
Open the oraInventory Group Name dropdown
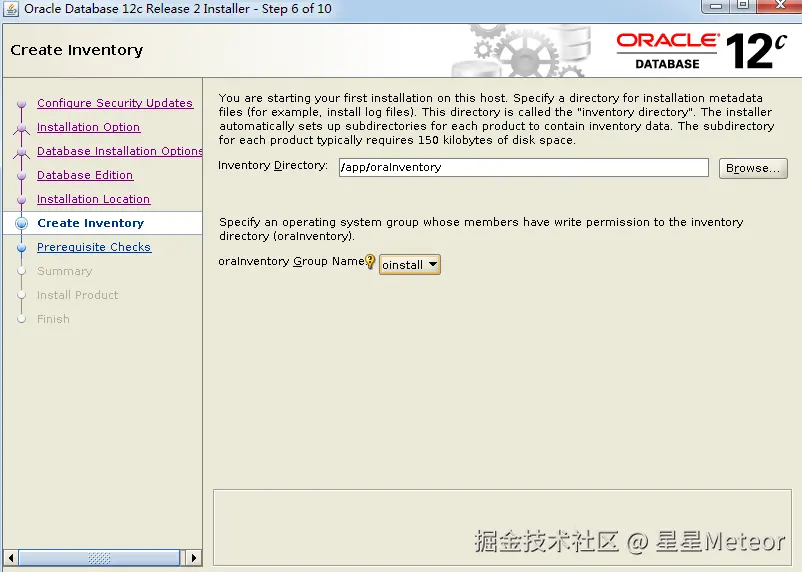(x=410, y=265)
